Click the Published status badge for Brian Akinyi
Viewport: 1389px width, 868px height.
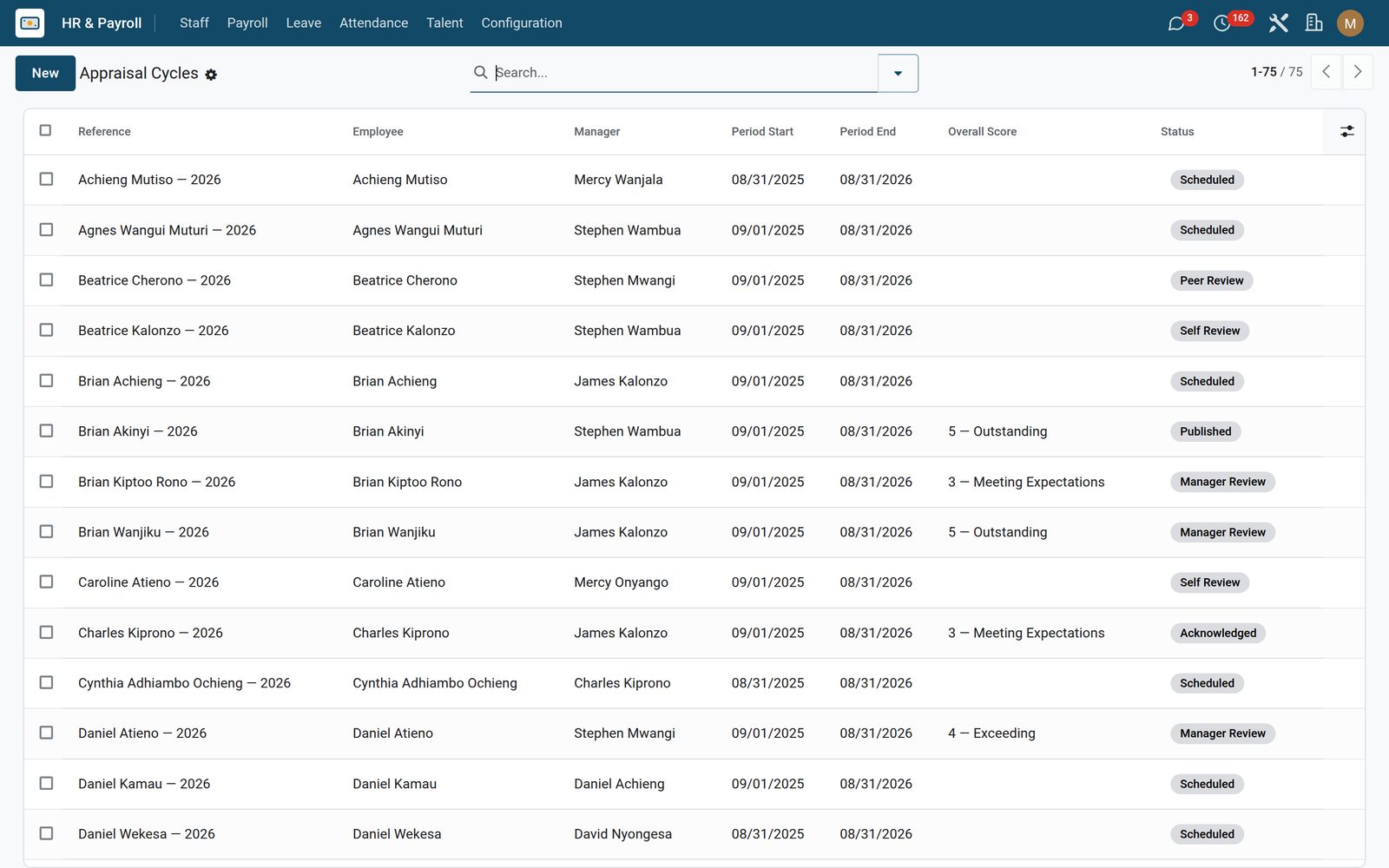pyautogui.click(x=1205, y=431)
